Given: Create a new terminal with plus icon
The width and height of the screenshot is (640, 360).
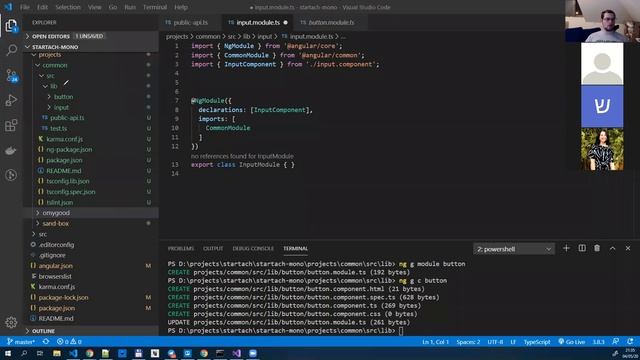Looking at the screenshot, I should click(x=566, y=248).
